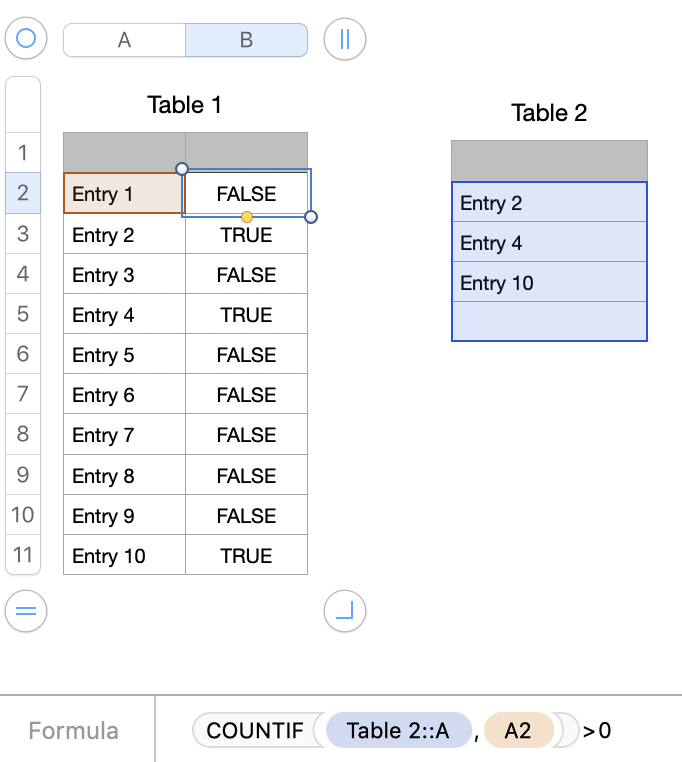
Task: Click the add row handle
Action: tap(26, 610)
